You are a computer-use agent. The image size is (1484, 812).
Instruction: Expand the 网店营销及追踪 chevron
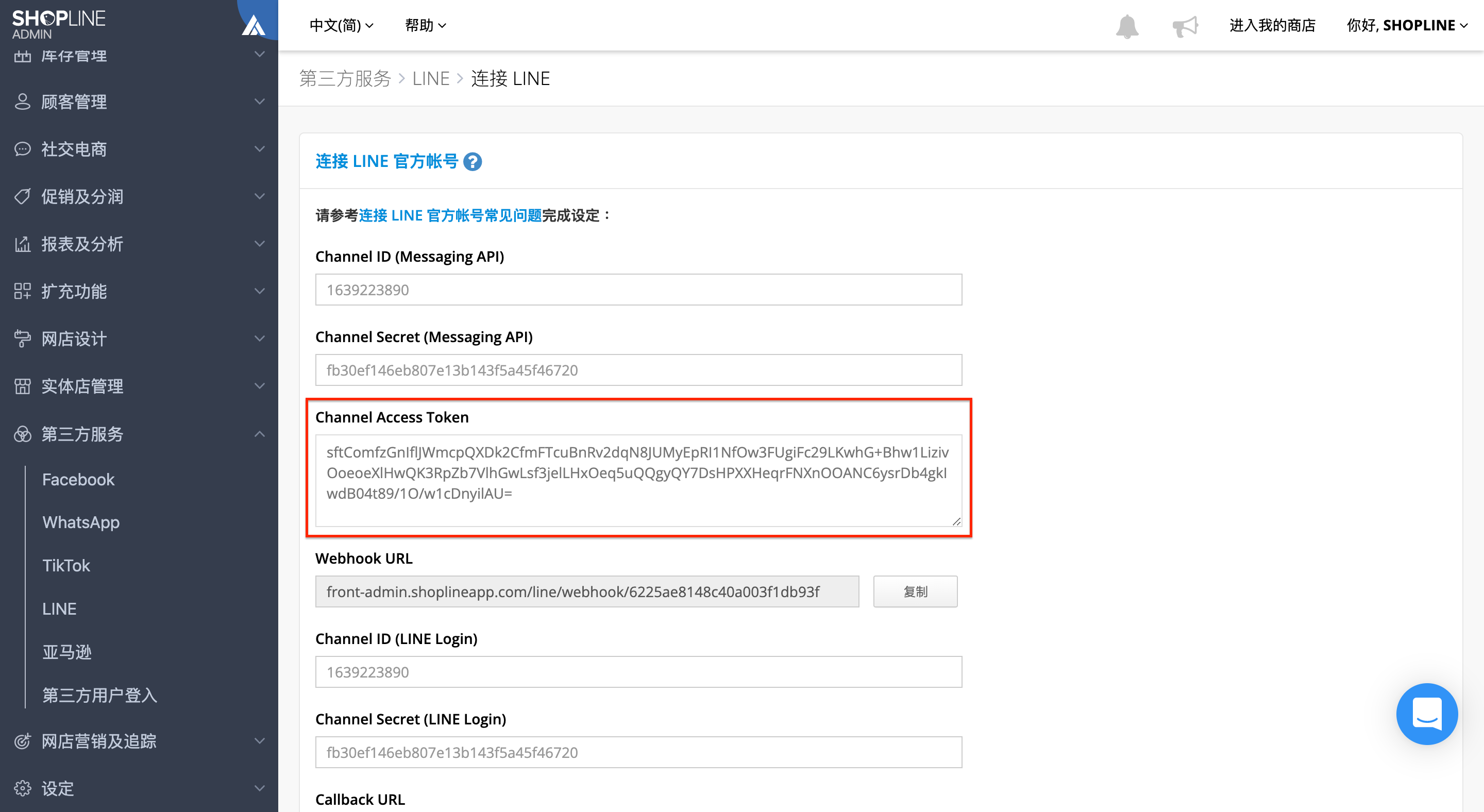coord(260,741)
